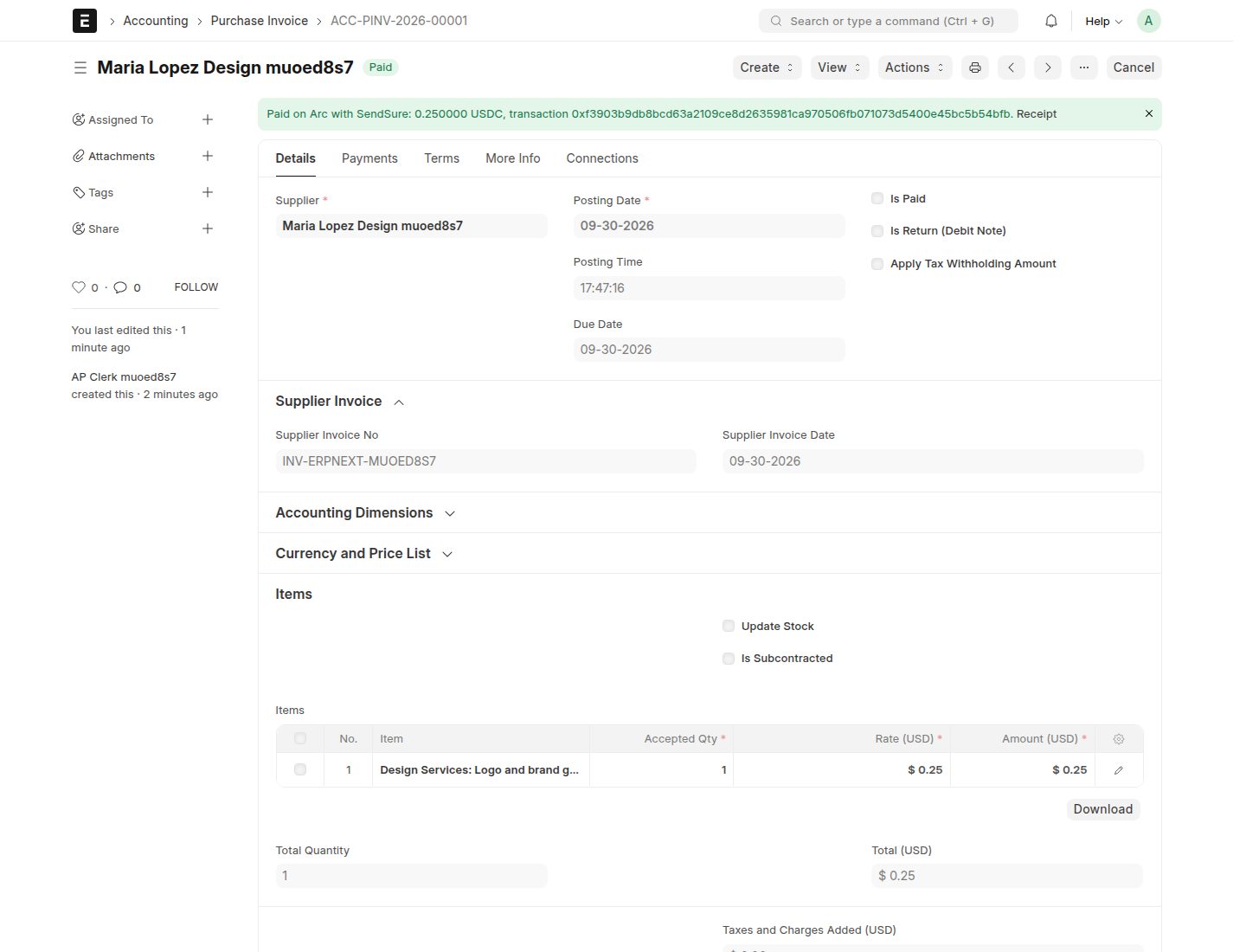Open the Actions dropdown
The image size is (1246, 952).
[x=915, y=68]
